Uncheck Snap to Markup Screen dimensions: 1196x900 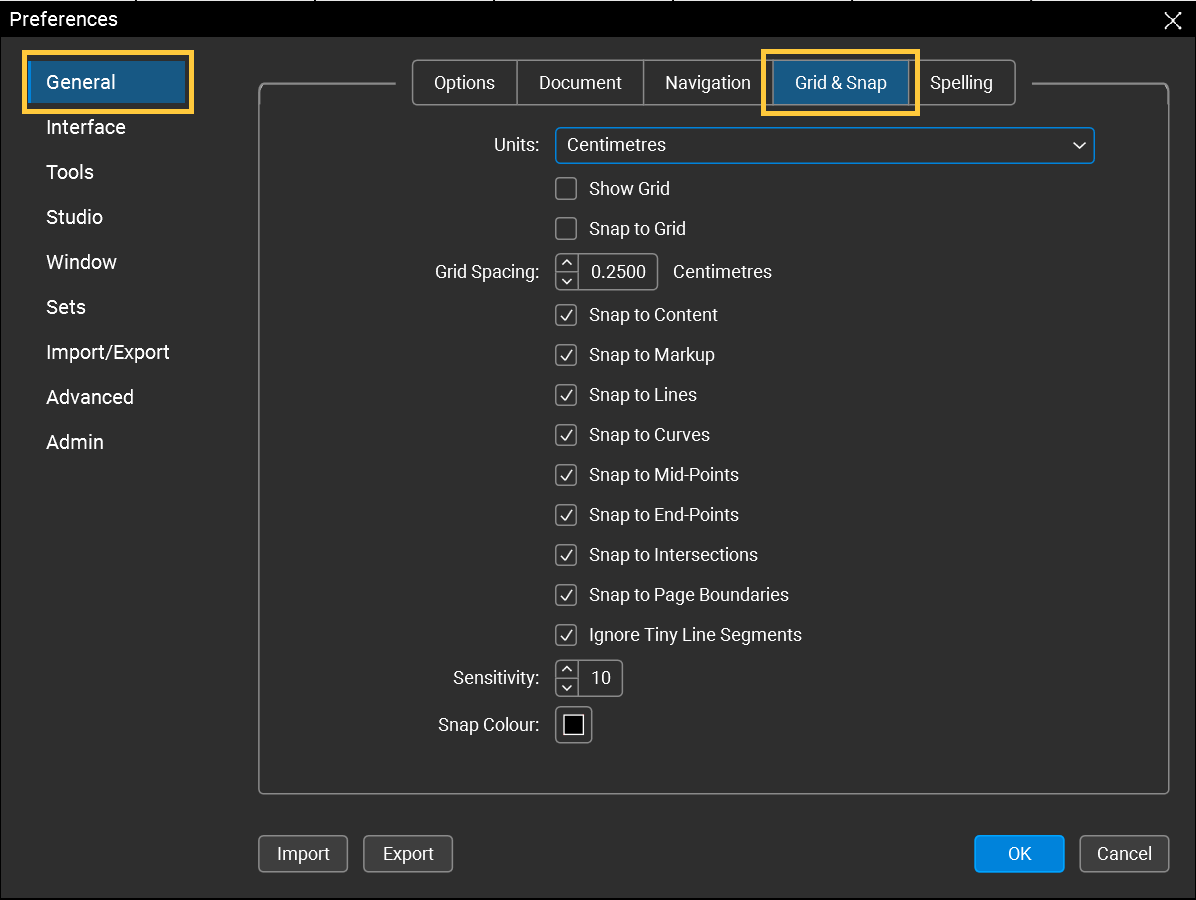[566, 354]
